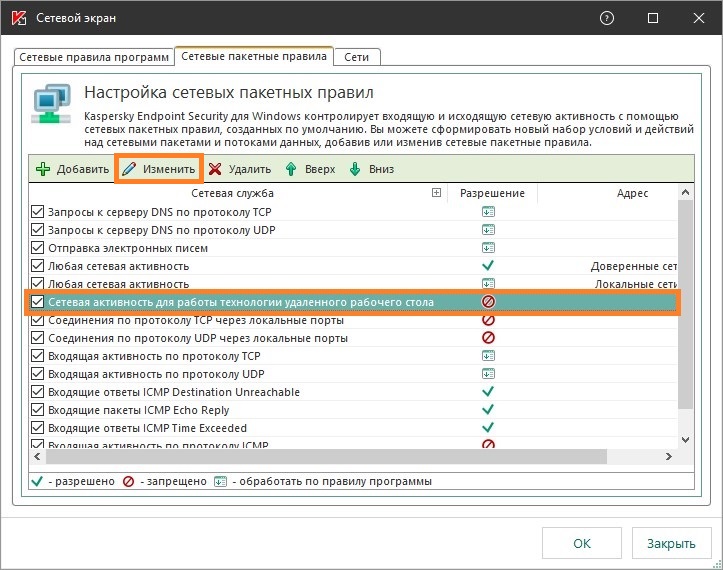
Task: Click the Разрешение column header
Action: 492,193
